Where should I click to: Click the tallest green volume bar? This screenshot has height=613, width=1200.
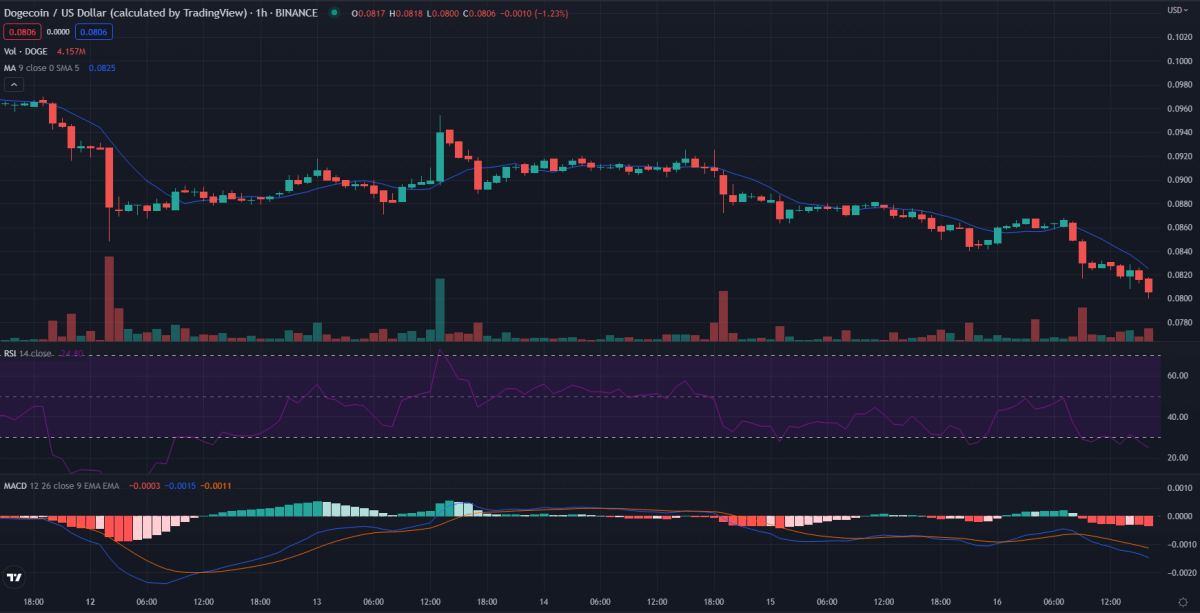(439, 311)
